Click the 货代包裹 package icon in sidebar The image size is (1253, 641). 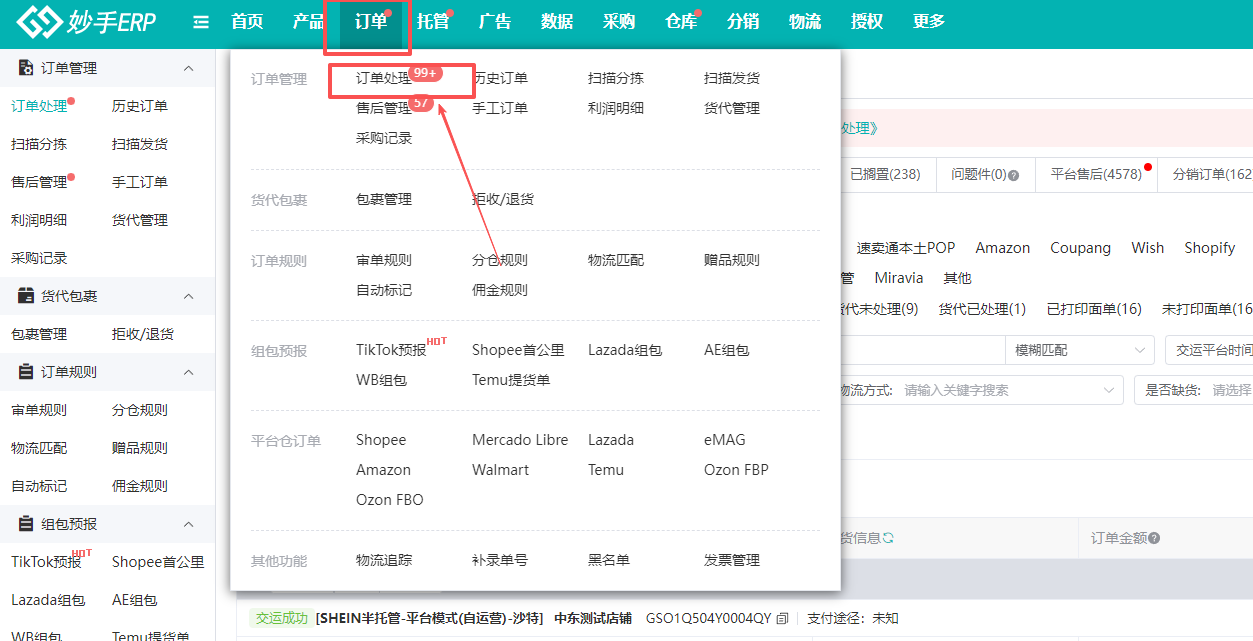23,295
